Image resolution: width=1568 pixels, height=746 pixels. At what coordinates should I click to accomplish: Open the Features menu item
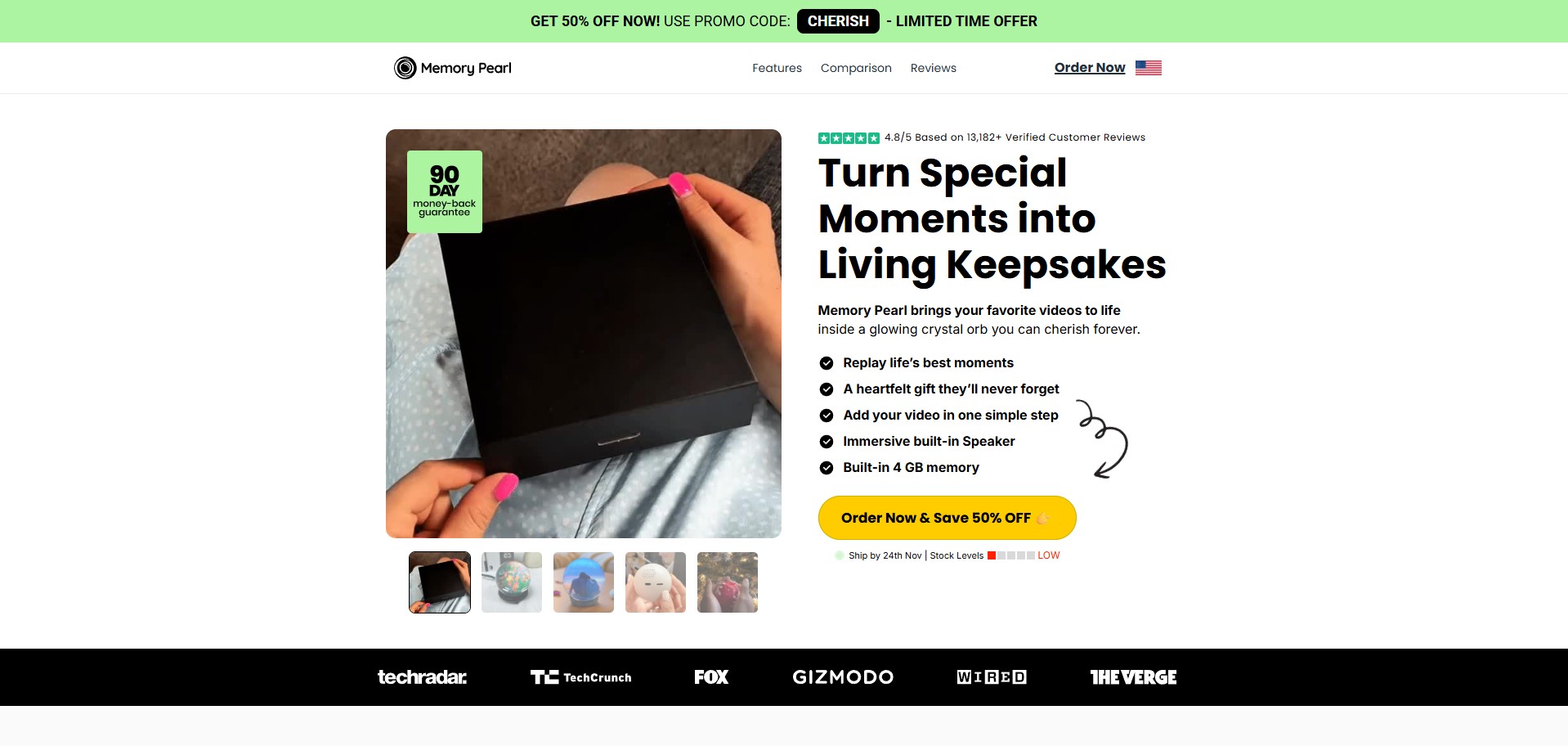tap(777, 68)
